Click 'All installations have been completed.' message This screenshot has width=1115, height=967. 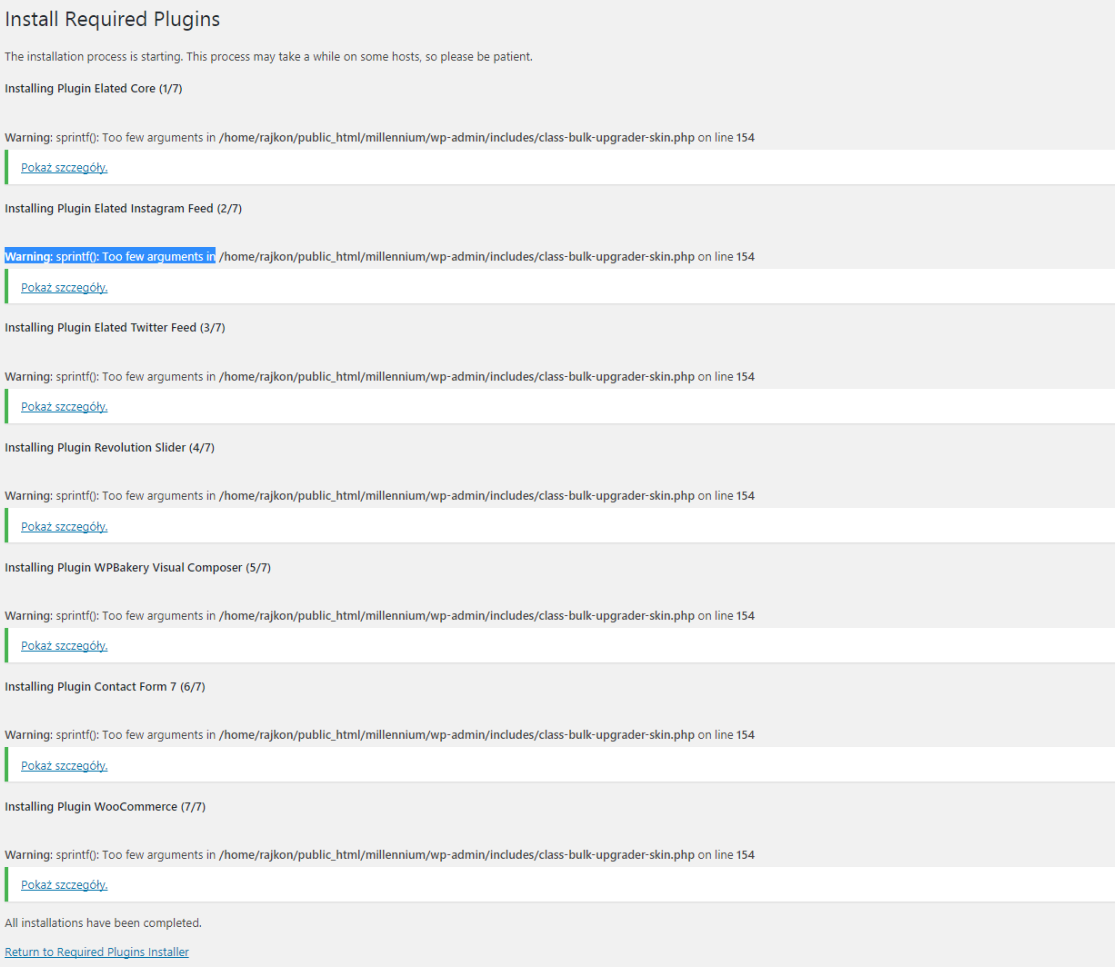(103, 922)
